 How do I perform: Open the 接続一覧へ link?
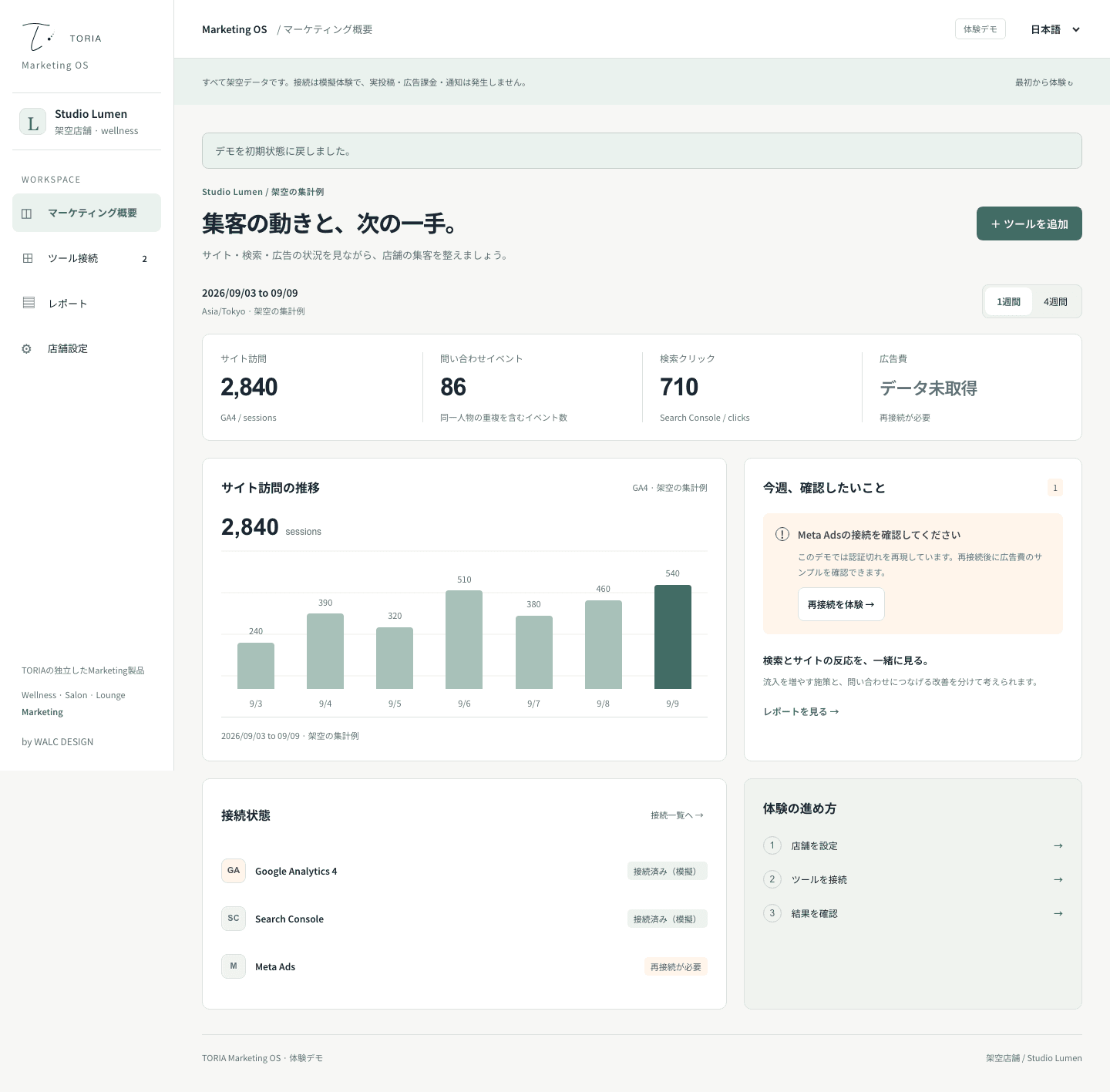678,815
